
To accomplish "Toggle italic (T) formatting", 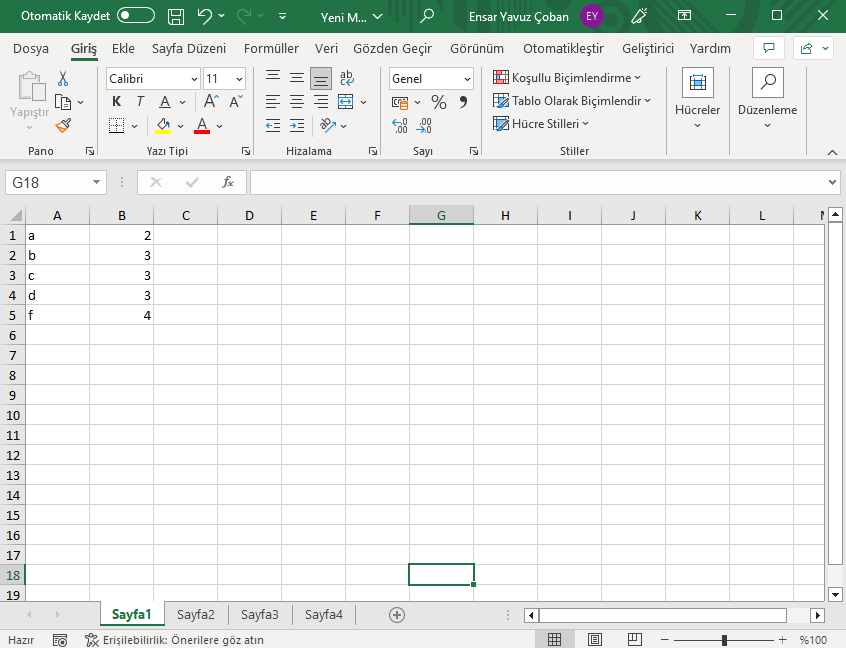I will pyautogui.click(x=140, y=101).
